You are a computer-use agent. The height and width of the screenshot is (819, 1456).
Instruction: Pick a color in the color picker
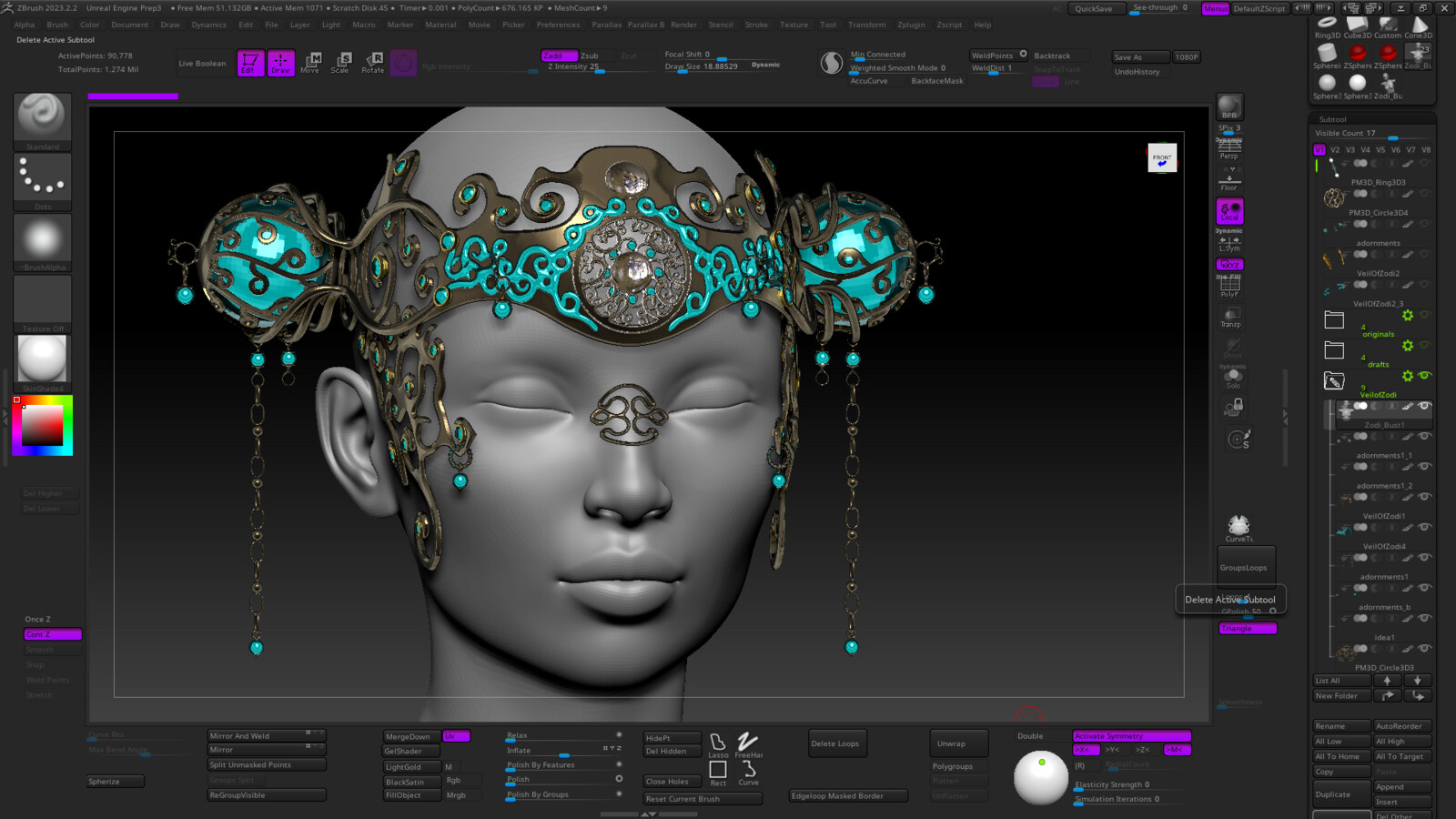[42, 425]
